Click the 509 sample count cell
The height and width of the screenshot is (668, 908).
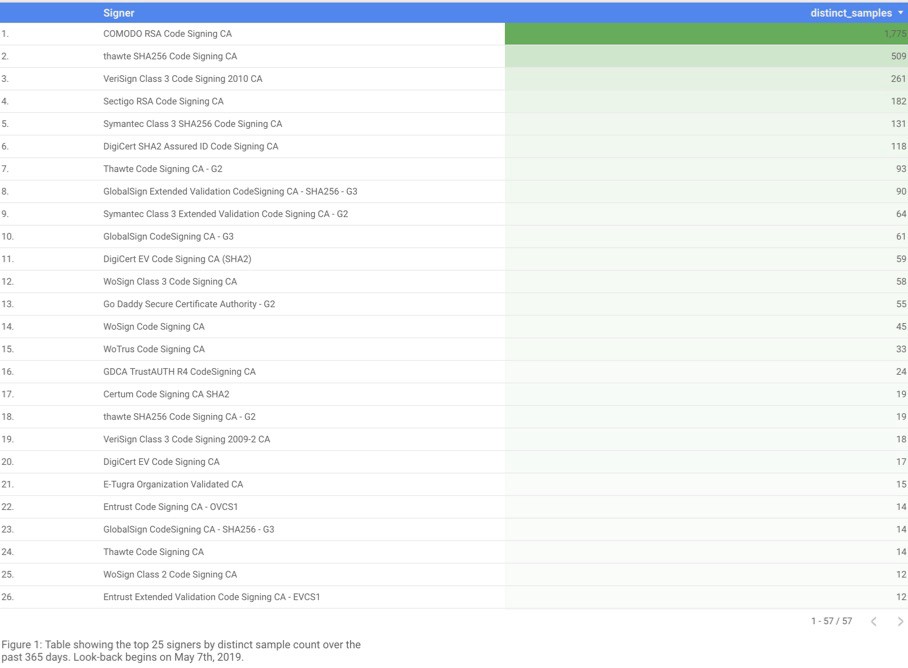coord(897,56)
